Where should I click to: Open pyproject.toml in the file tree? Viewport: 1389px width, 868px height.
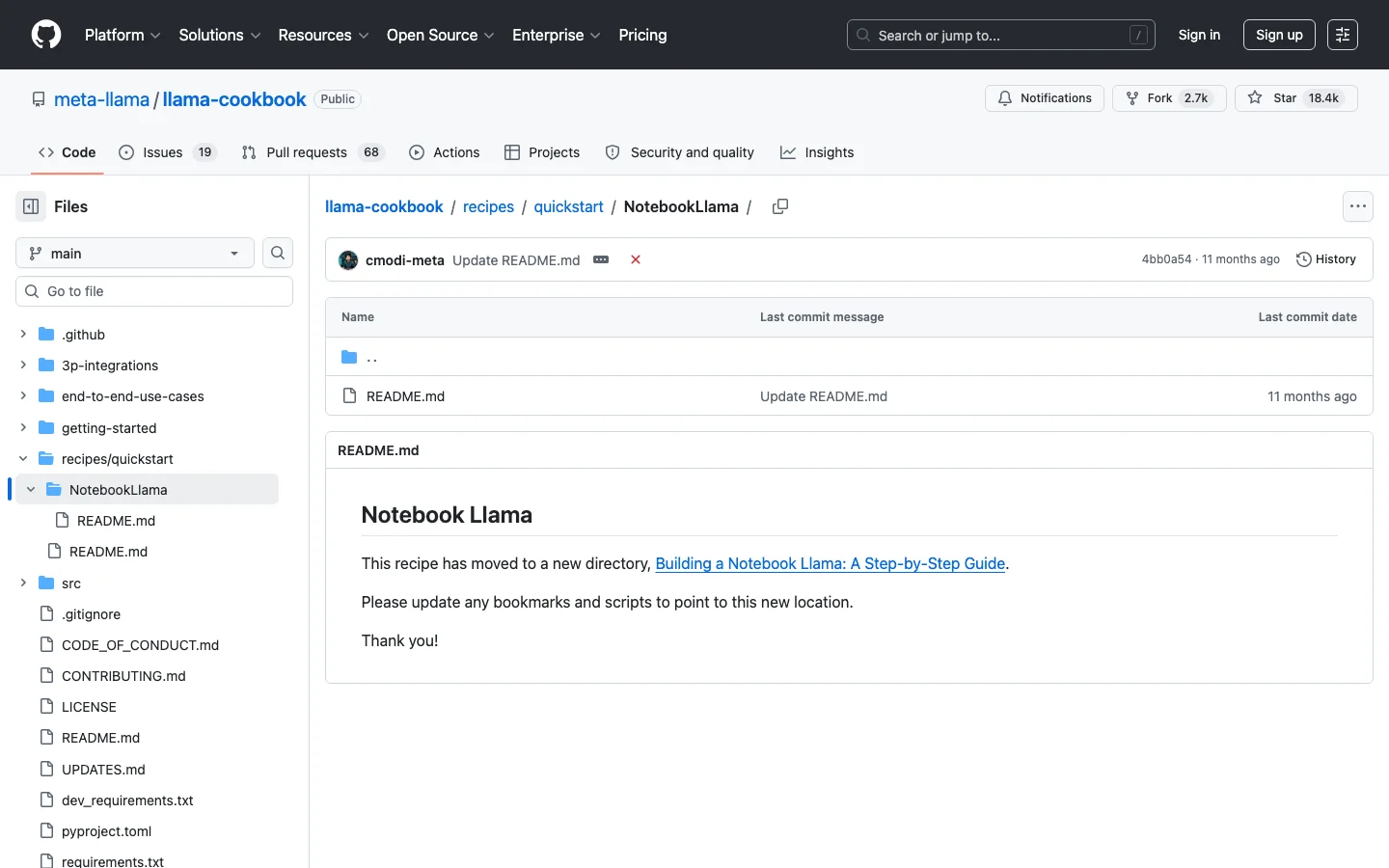(x=106, y=831)
